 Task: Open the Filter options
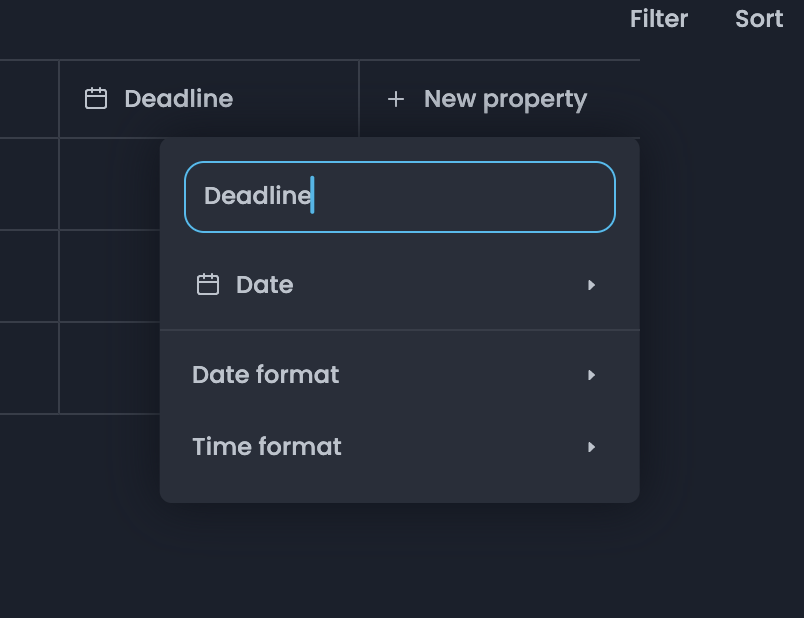tap(659, 19)
